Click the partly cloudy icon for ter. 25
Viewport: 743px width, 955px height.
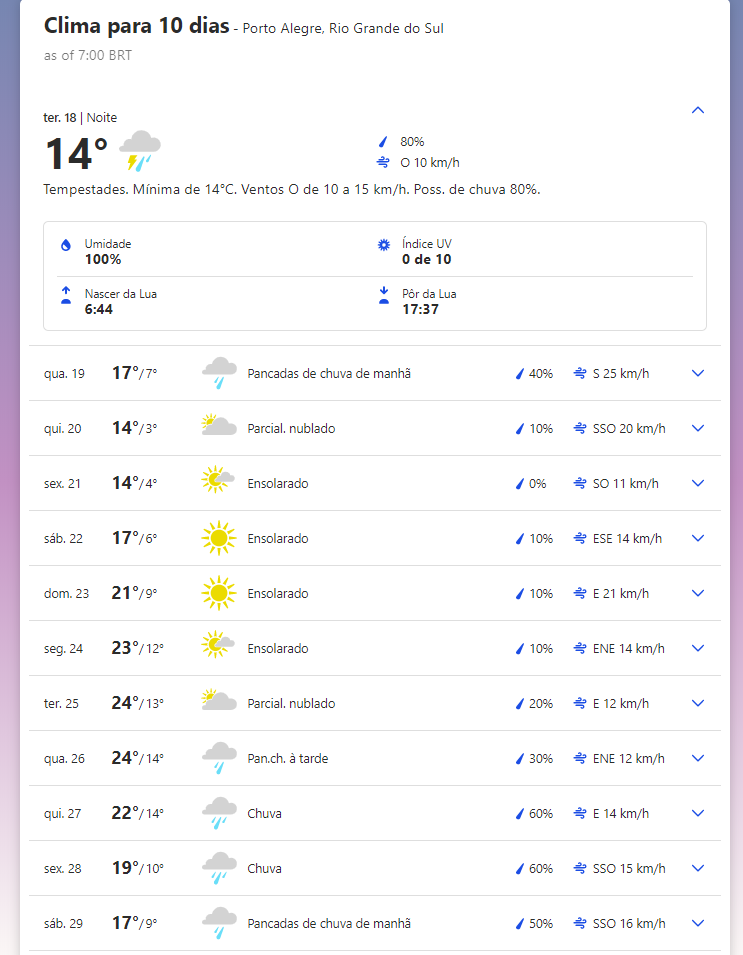219,701
